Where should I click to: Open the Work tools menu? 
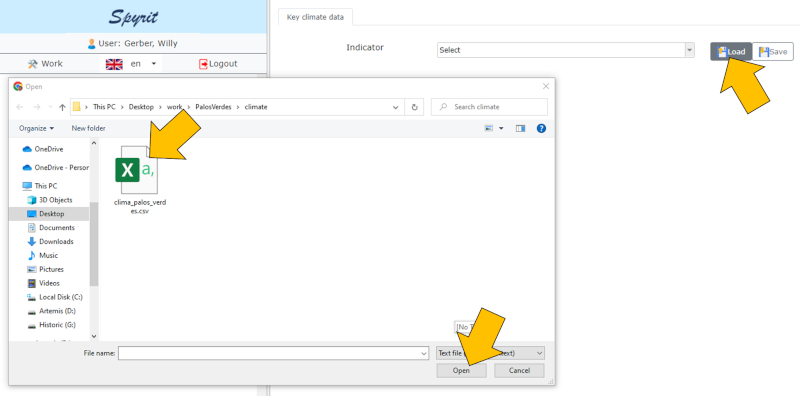tap(45, 64)
